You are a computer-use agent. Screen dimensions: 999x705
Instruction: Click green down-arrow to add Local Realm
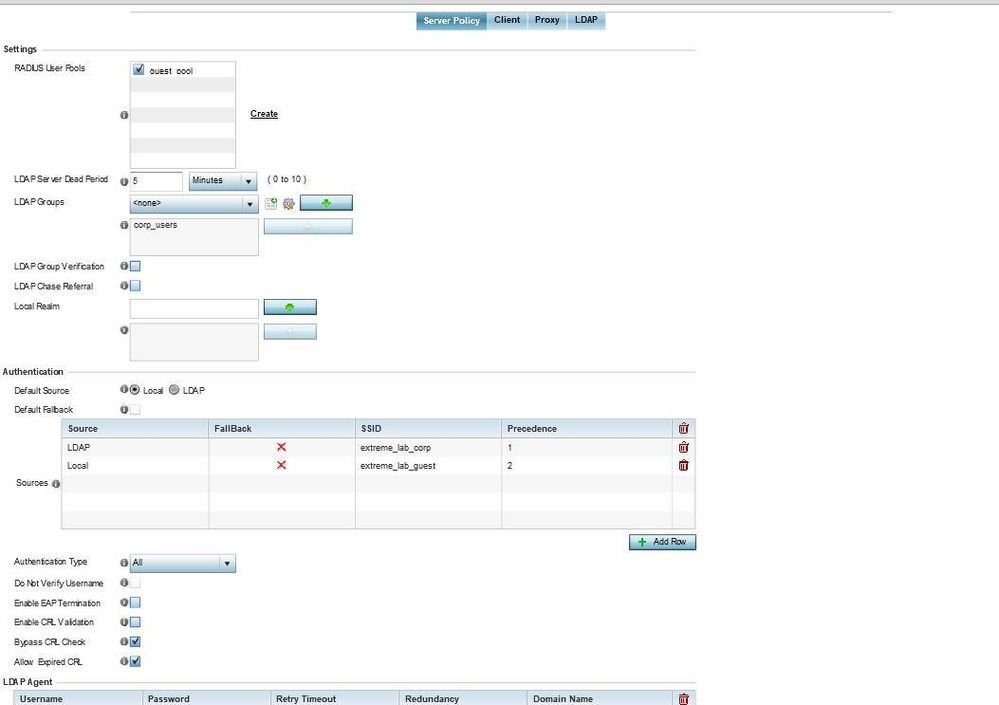coord(290,307)
